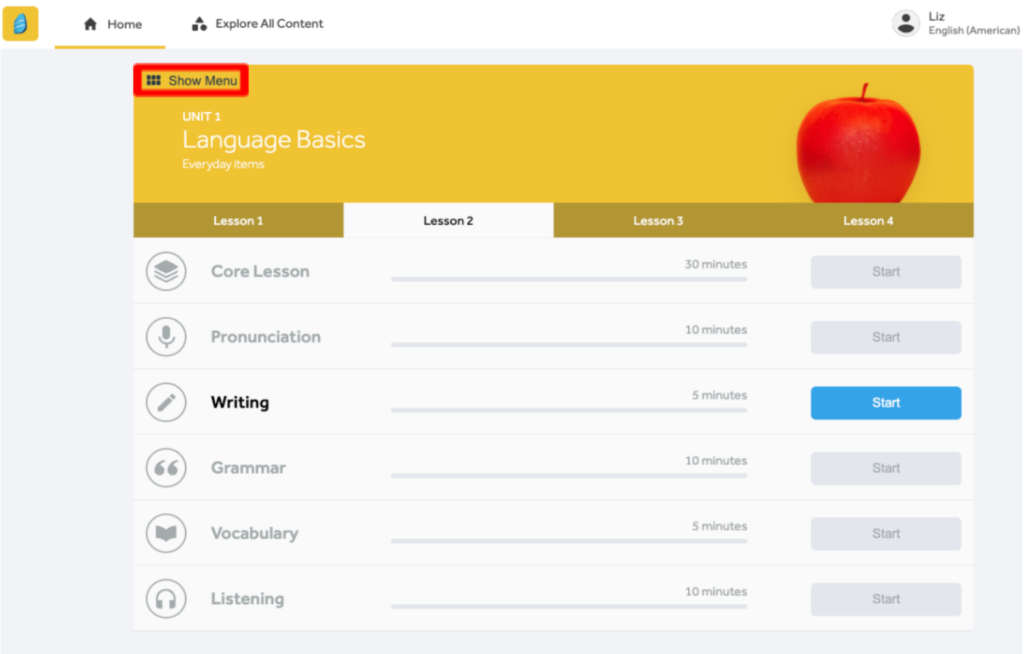The image size is (1024, 654).
Task: Start the Listening activity
Action: [x=886, y=599]
